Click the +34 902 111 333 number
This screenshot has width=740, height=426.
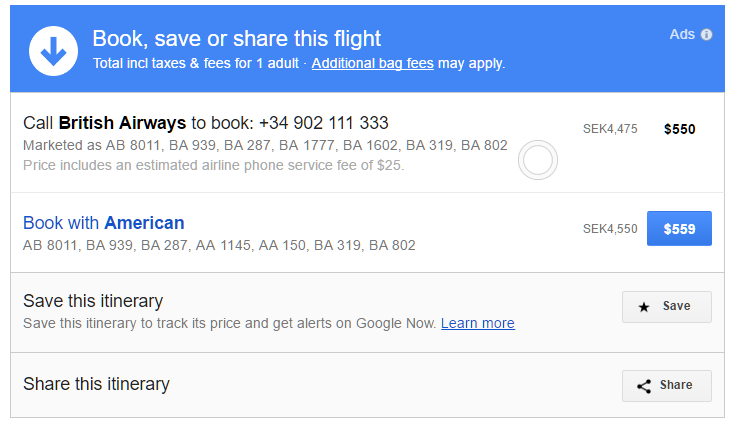[323, 123]
